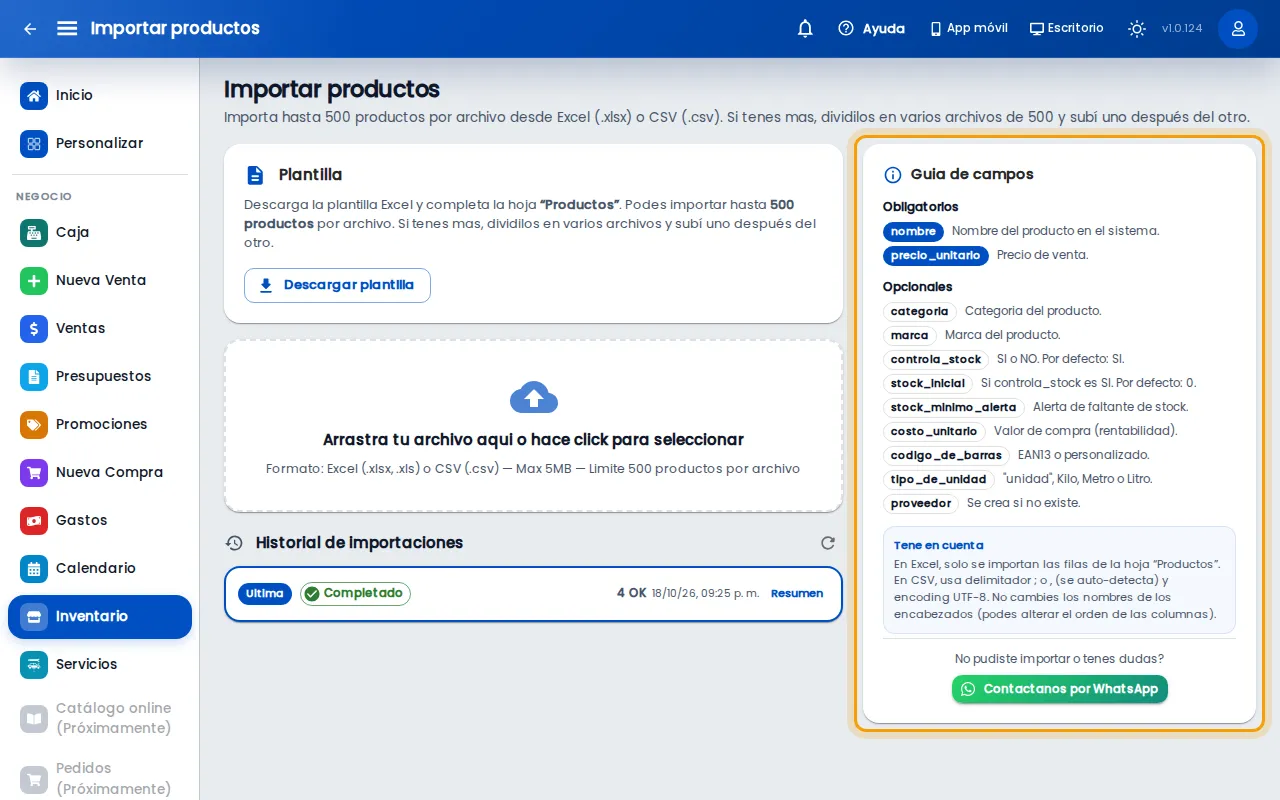Click the "stock_minimo_alerta" field chip
Image resolution: width=1280 pixels, height=800 pixels.
click(954, 408)
